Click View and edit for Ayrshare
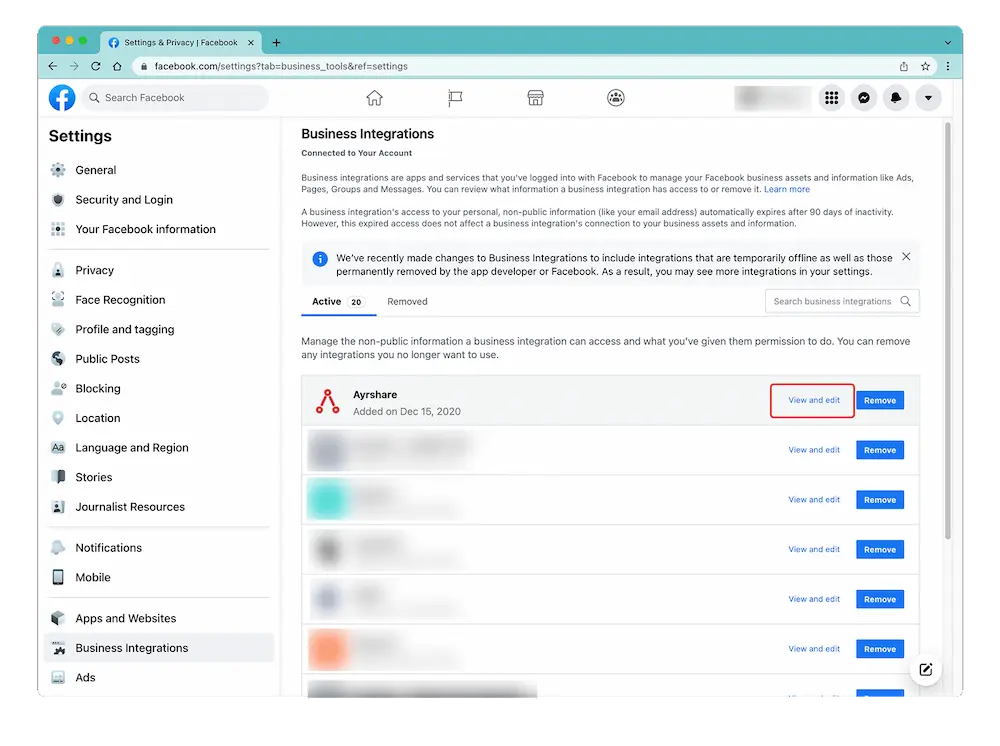The width and height of the screenshot is (1000, 746). 813,400
